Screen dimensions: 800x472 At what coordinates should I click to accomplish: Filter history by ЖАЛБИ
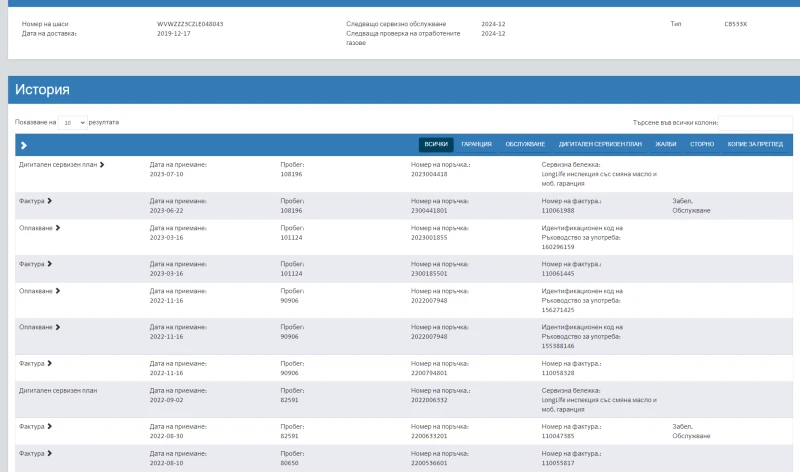point(665,145)
